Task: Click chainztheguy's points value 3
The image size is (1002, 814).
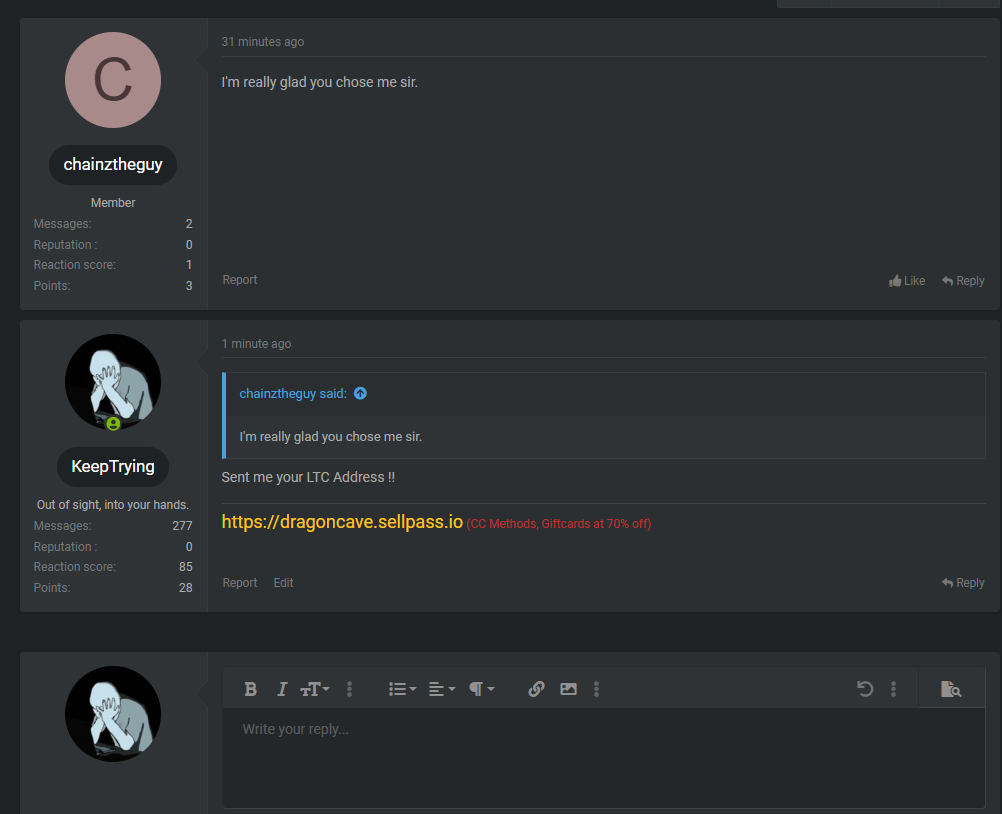Action: [x=189, y=286]
